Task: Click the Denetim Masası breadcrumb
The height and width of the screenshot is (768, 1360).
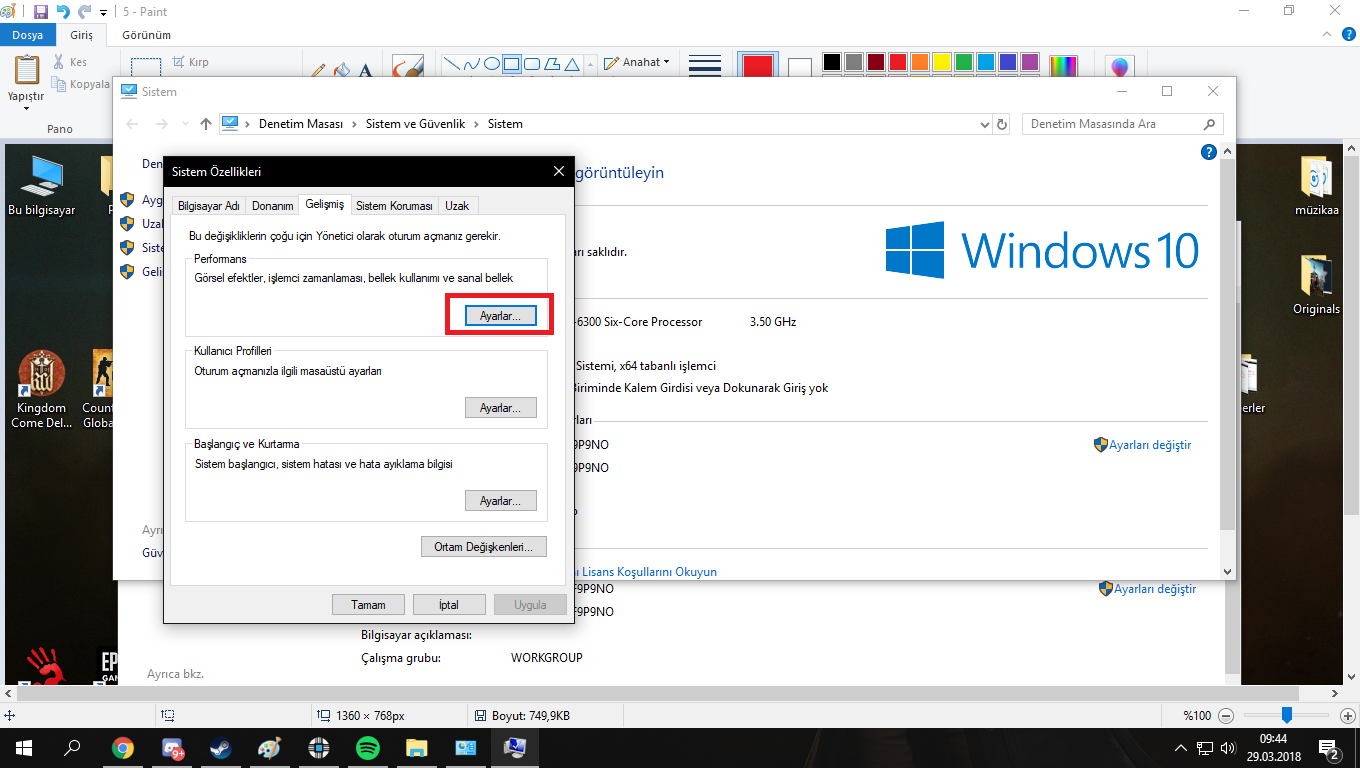Action: point(300,124)
